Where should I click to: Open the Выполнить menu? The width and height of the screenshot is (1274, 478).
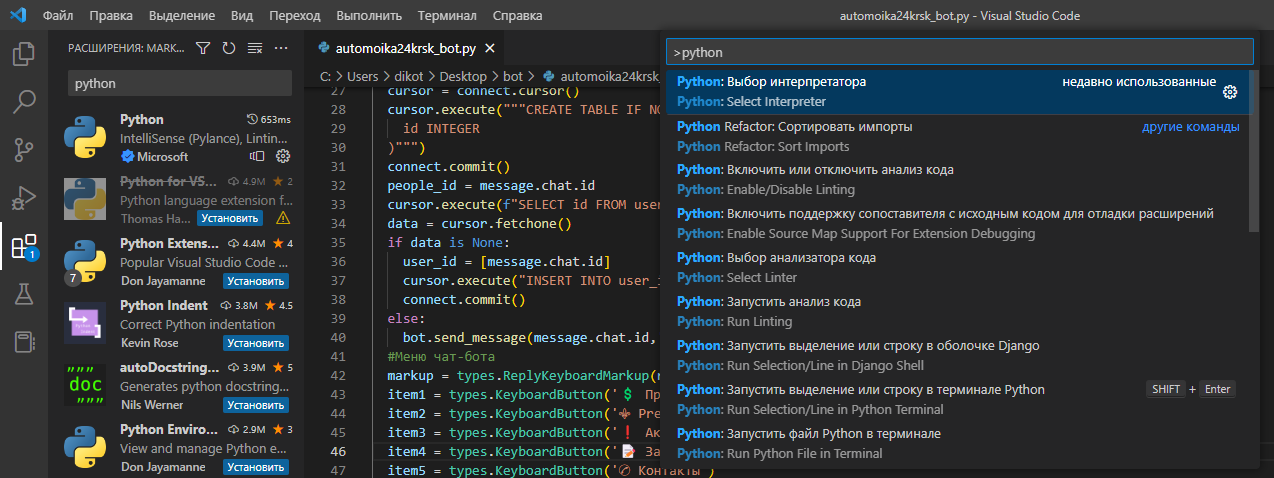[x=368, y=16]
